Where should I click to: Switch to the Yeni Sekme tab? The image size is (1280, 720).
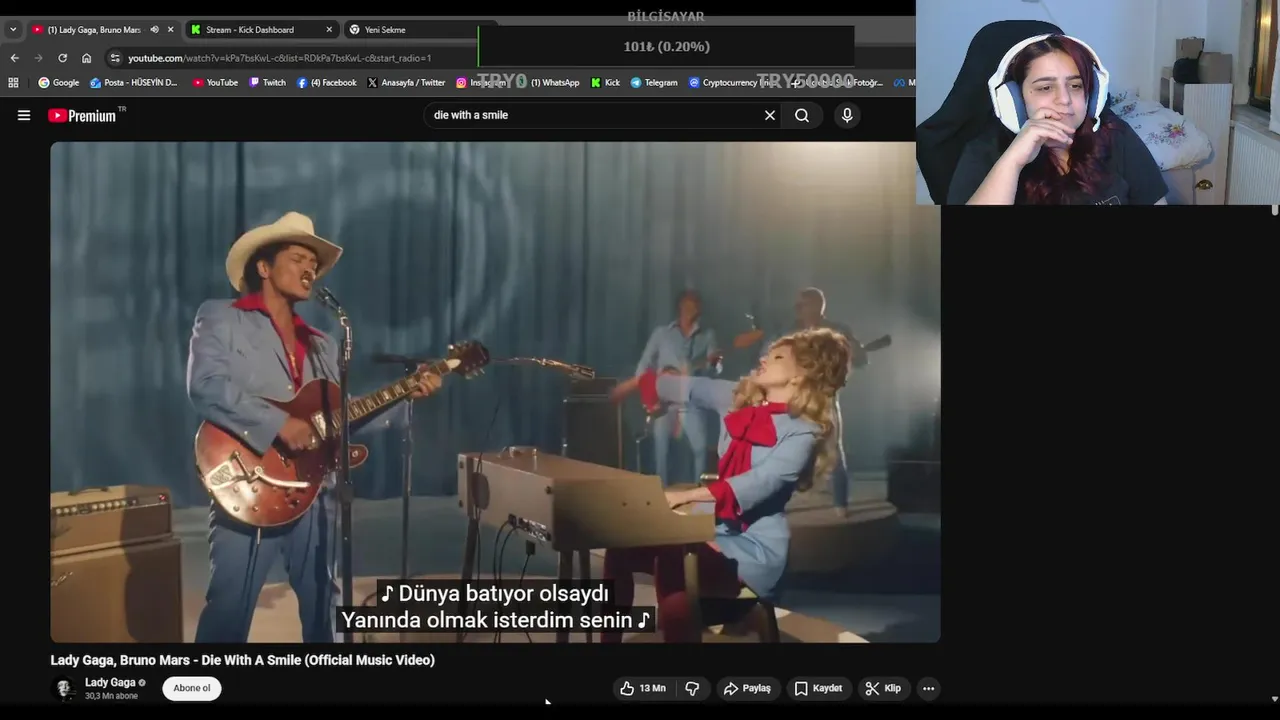[x=385, y=30]
